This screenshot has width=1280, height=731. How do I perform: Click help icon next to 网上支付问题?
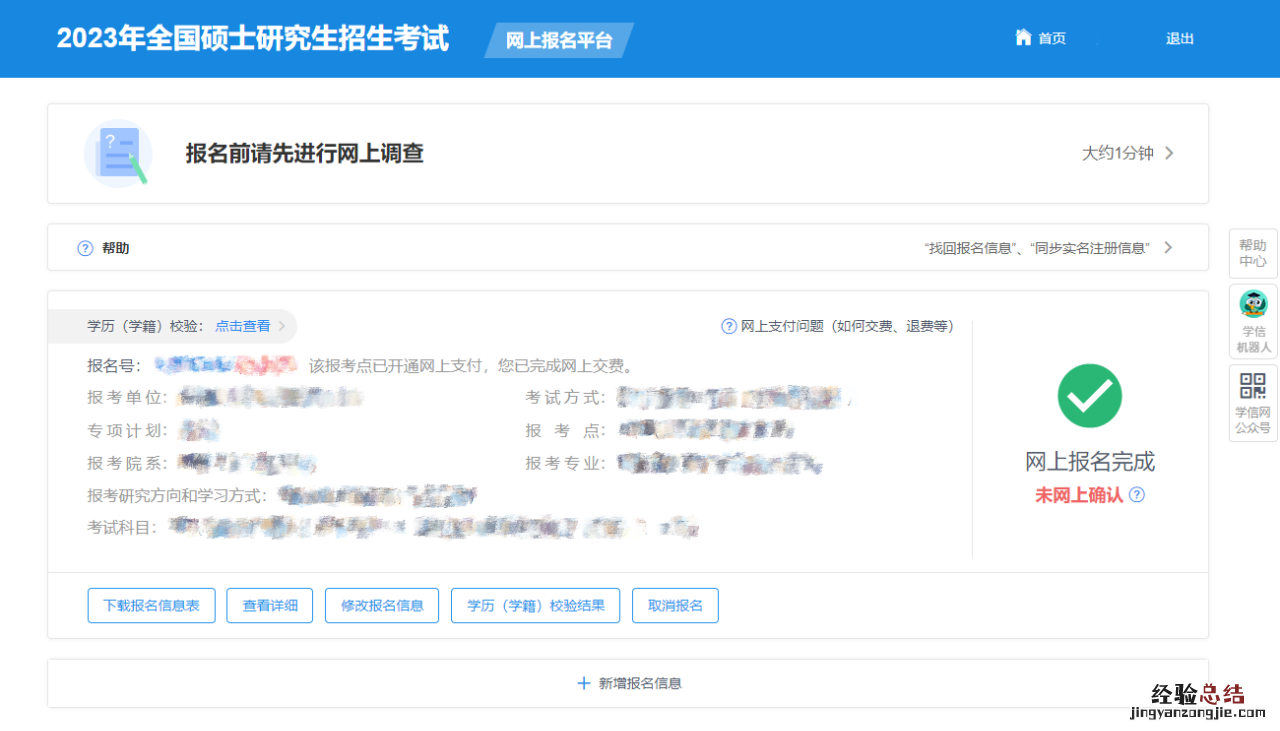pyautogui.click(x=729, y=326)
